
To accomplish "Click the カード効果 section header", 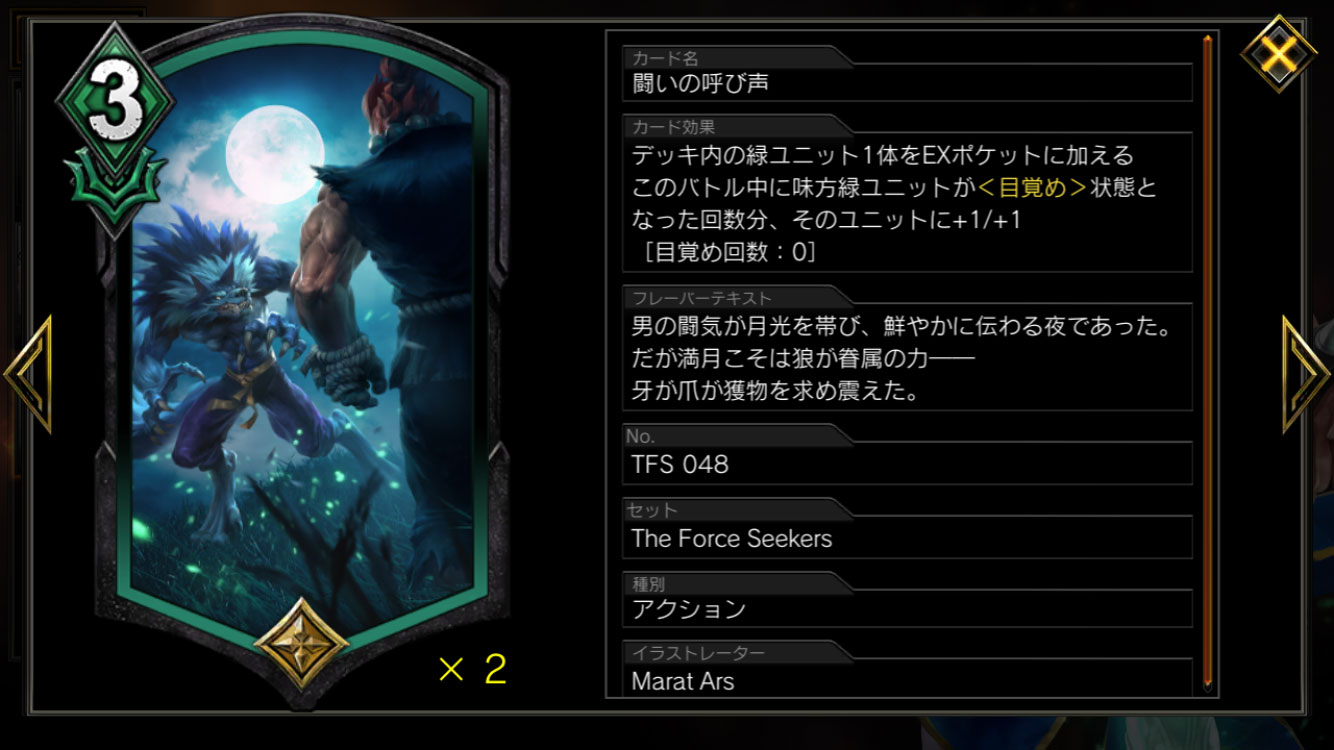I will point(674,128).
